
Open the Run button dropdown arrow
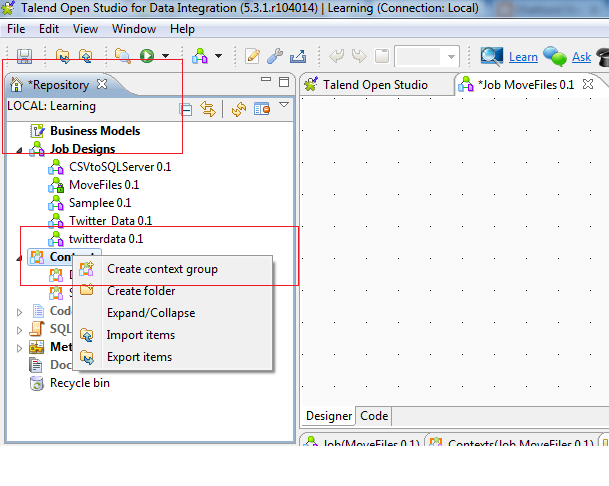(166, 56)
